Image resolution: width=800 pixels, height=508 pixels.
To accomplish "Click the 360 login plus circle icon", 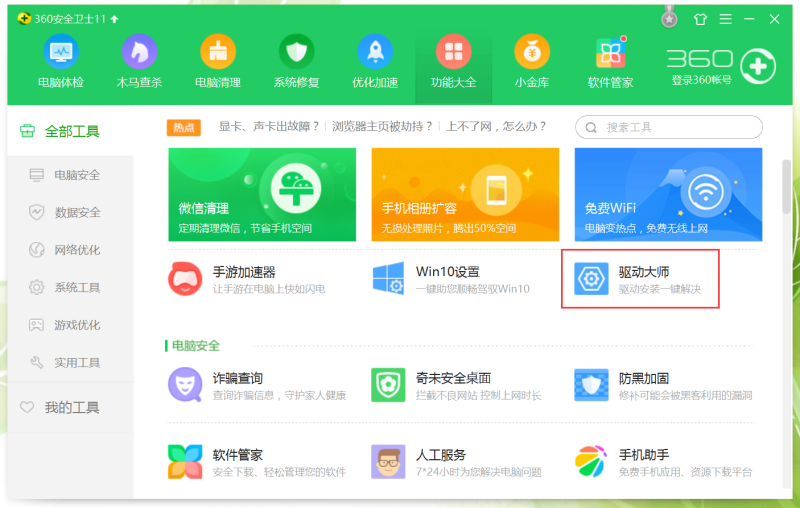I will pyautogui.click(x=758, y=66).
